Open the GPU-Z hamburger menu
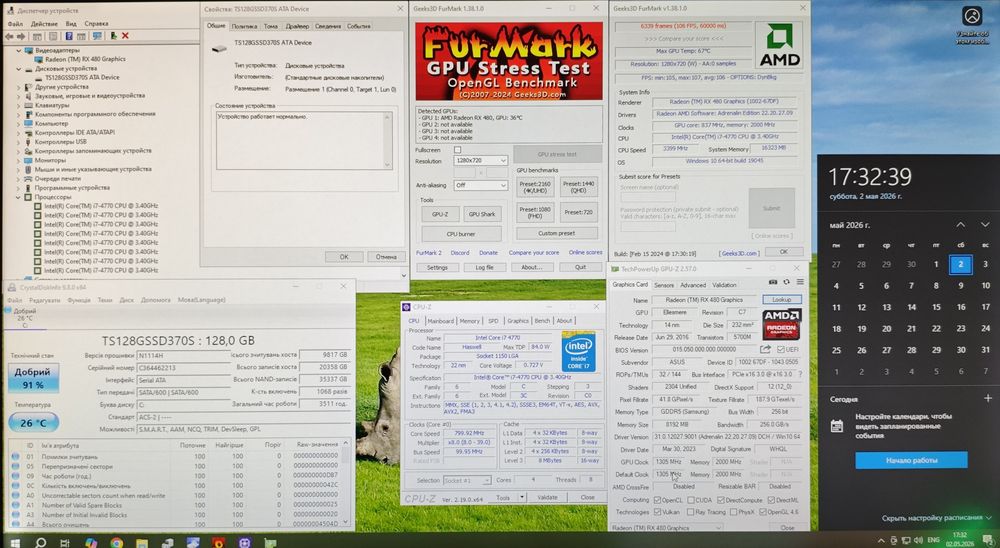Viewport: 1000px width, 548px height. (x=800, y=282)
